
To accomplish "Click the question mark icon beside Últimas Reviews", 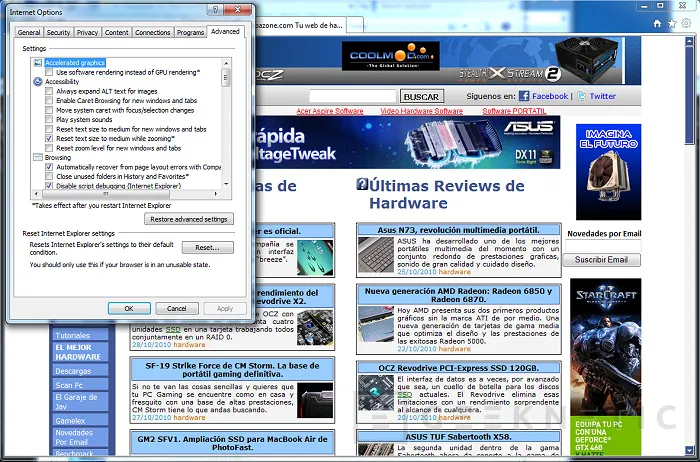I will pyautogui.click(x=362, y=184).
